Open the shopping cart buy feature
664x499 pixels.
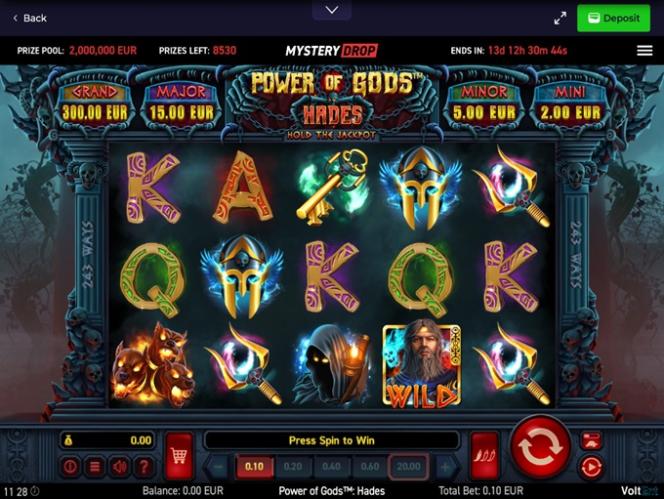[x=179, y=455]
